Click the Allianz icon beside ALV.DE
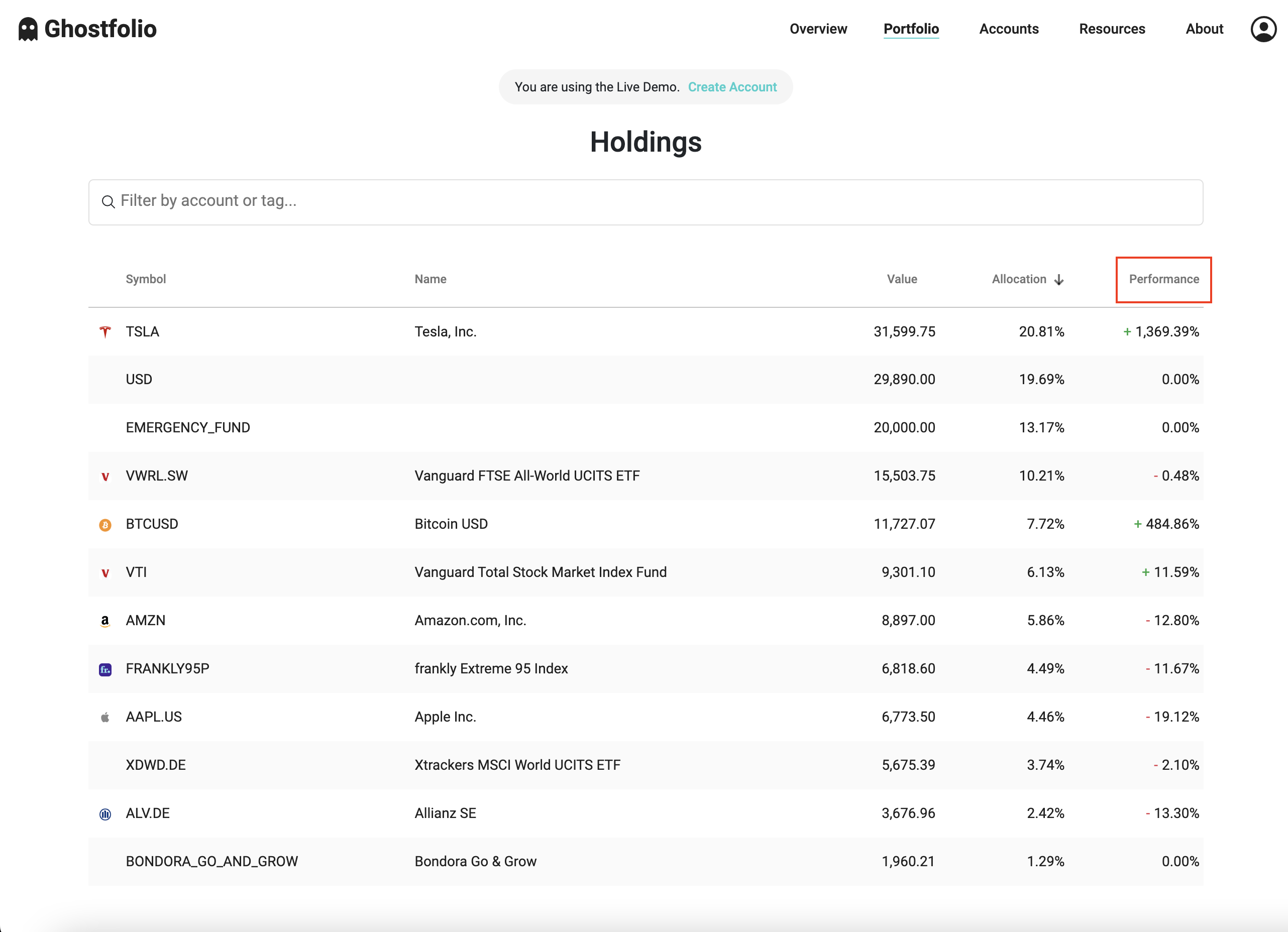The width and height of the screenshot is (1288, 932). (105, 813)
